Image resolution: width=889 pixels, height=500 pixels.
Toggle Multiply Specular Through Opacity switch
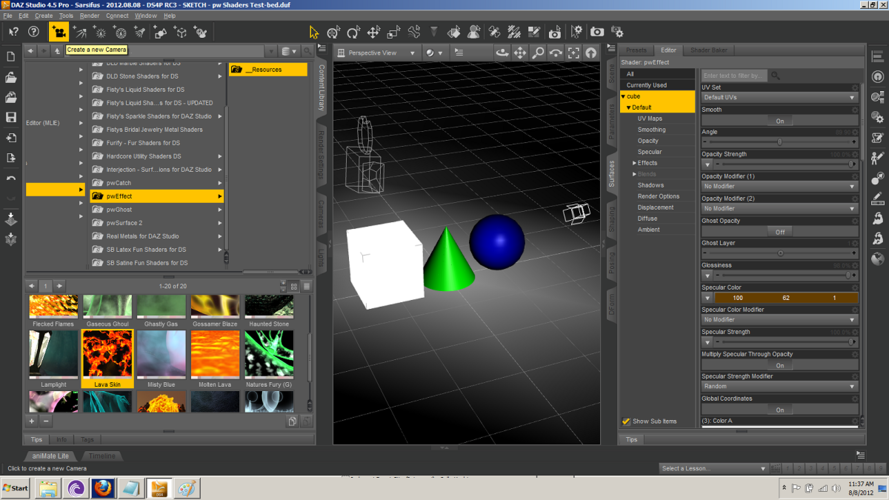780,365
